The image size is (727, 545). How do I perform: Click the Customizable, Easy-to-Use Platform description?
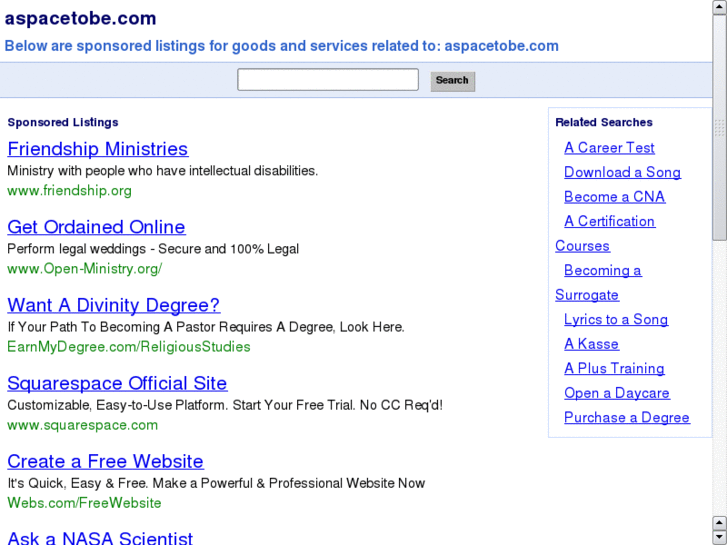coord(225,405)
